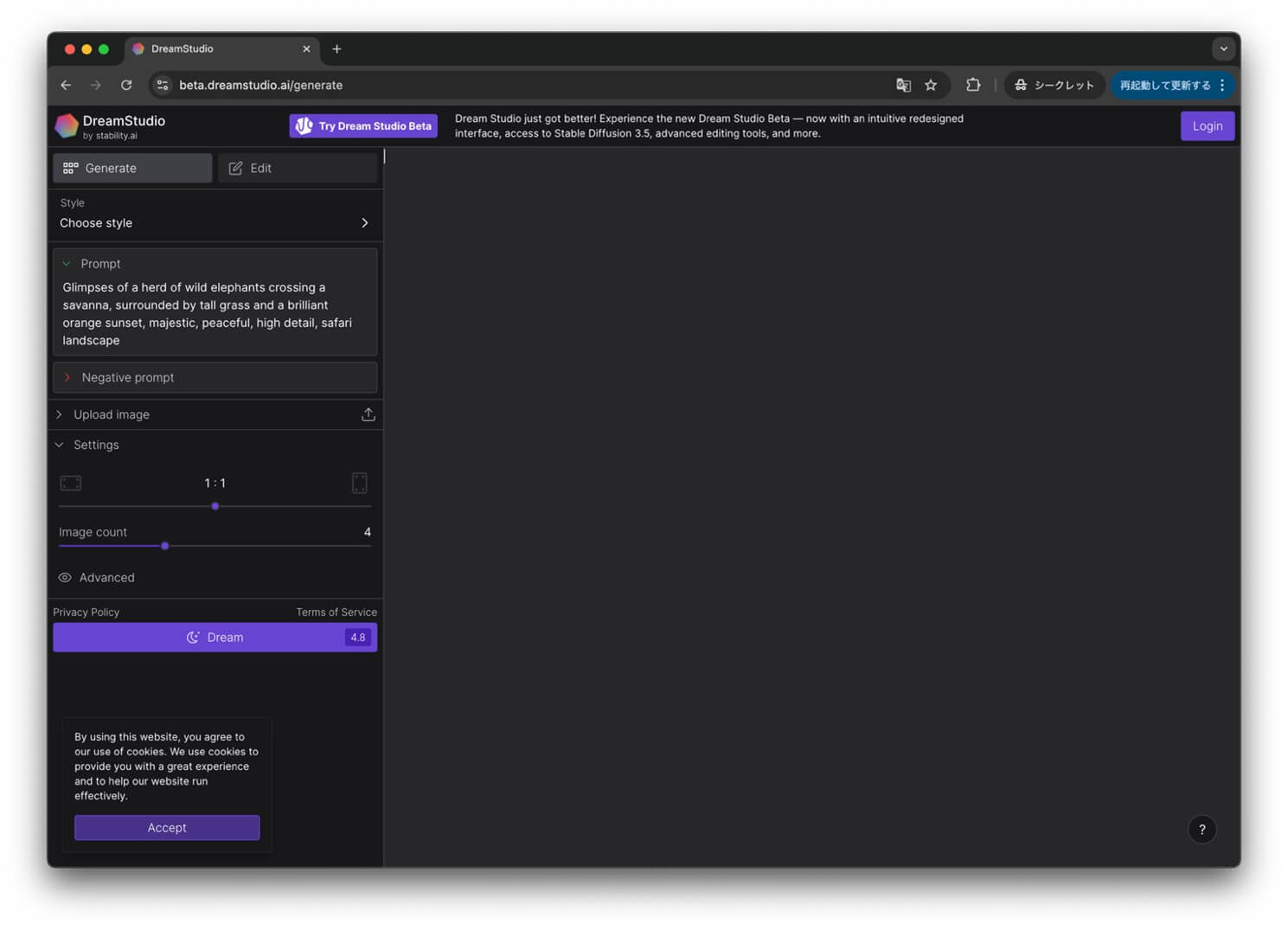This screenshot has height=930, width=1288.
Task: Open the tab search dropdown arrow
Action: [1223, 49]
